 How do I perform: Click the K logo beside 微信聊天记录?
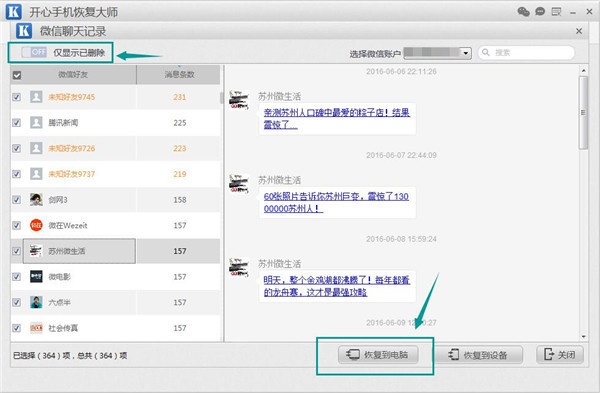point(24,31)
